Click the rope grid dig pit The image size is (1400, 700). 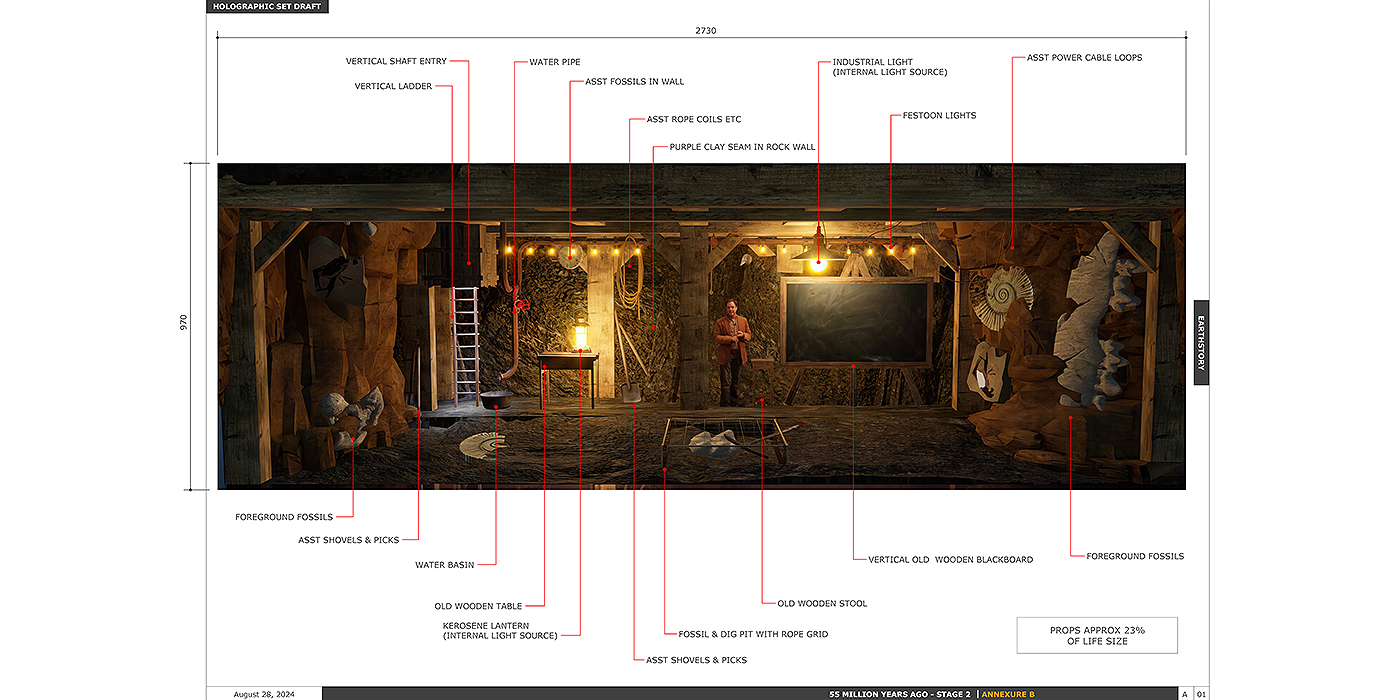click(722, 440)
